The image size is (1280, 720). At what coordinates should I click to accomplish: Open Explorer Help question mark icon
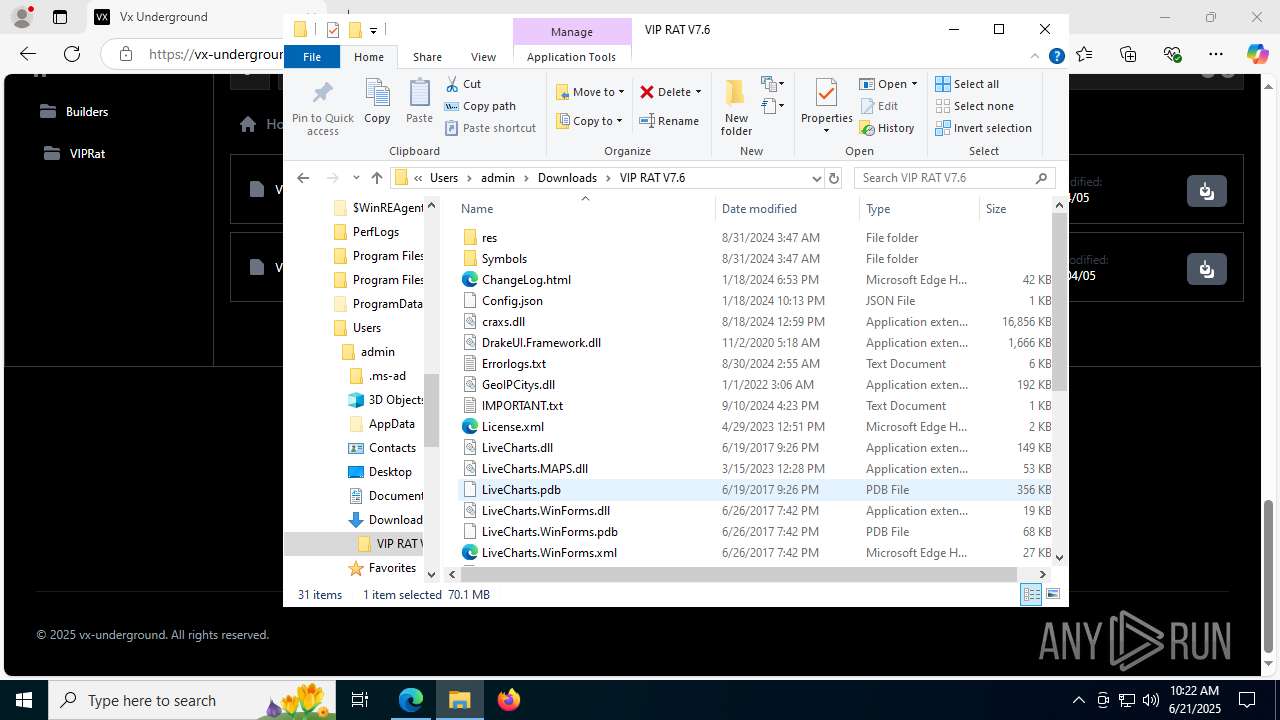tap(1056, 57)
